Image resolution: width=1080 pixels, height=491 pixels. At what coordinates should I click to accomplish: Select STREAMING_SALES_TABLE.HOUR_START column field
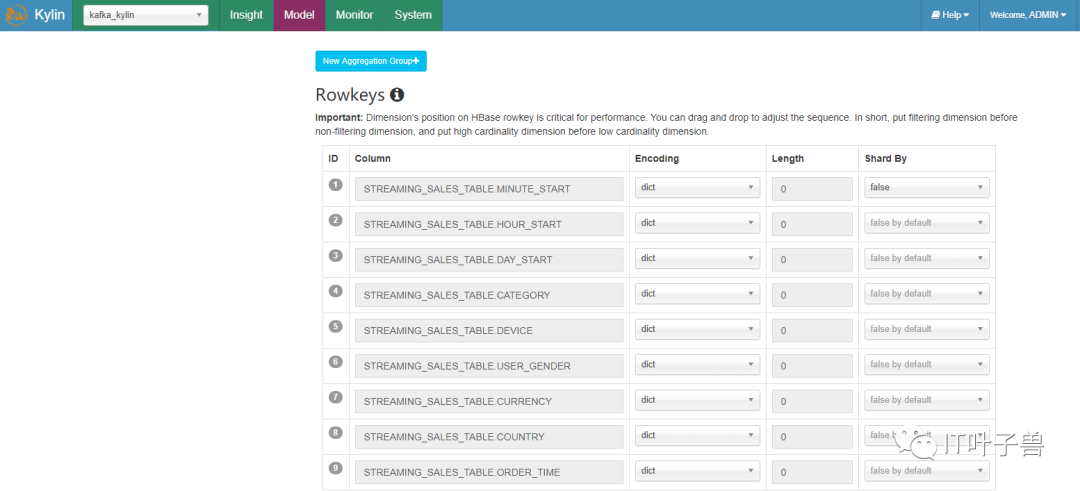[489, 224]
